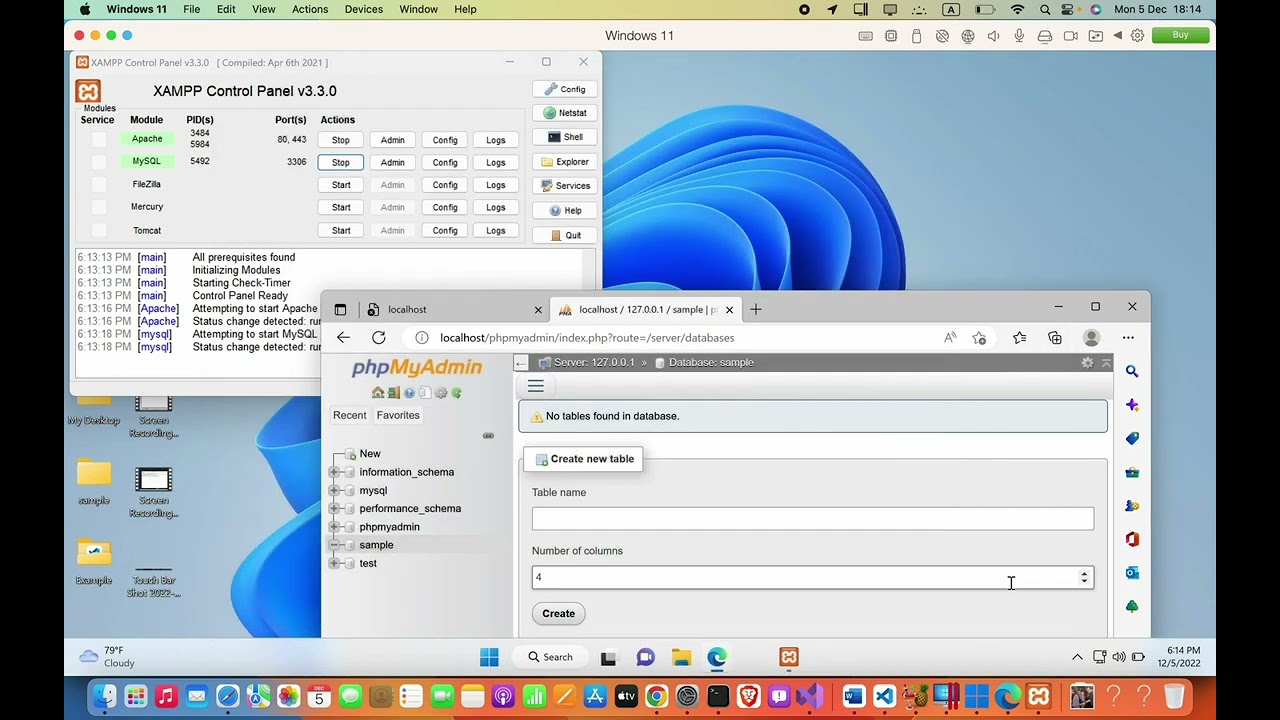1280x720 pixels.
Task: Click the browser address bar URL
Action: coord(587,338)
